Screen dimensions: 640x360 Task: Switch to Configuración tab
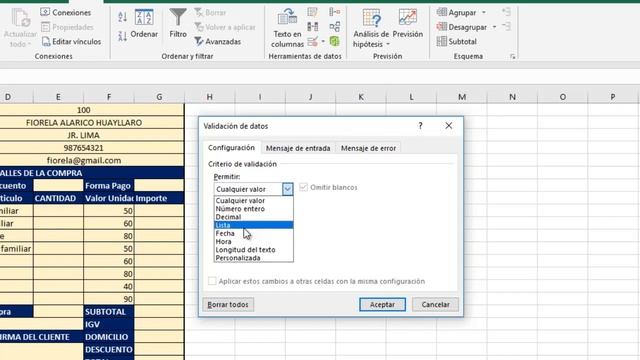pos(231,148)
